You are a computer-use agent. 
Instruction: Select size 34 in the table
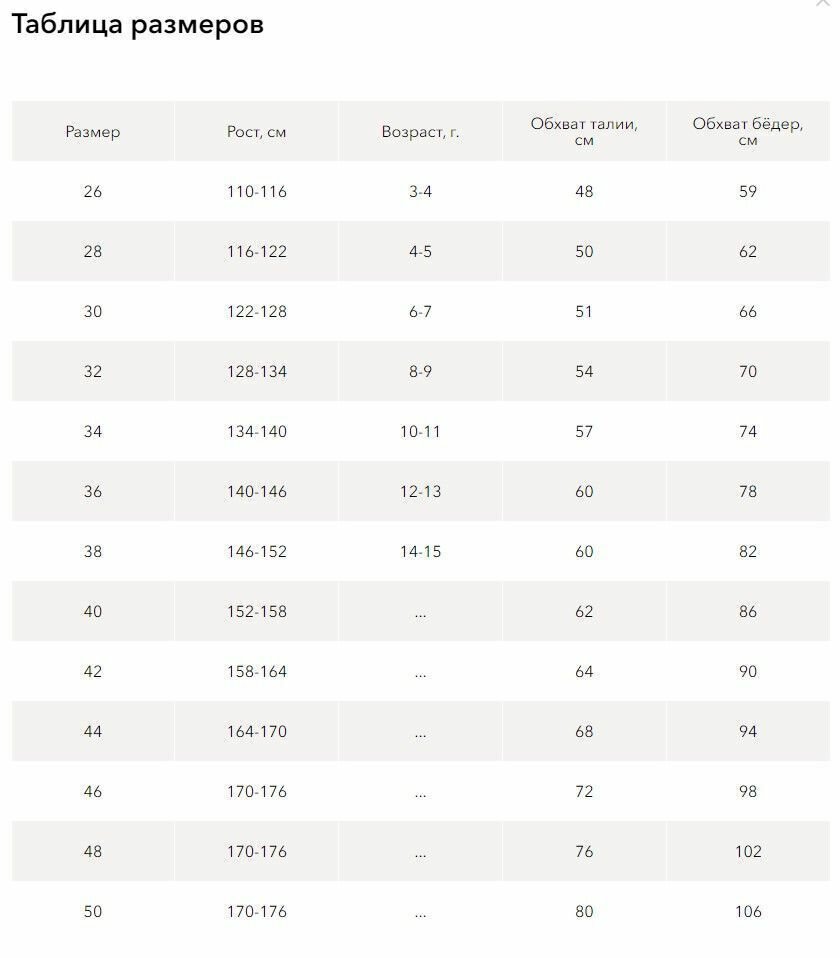(x=93, y=431)
